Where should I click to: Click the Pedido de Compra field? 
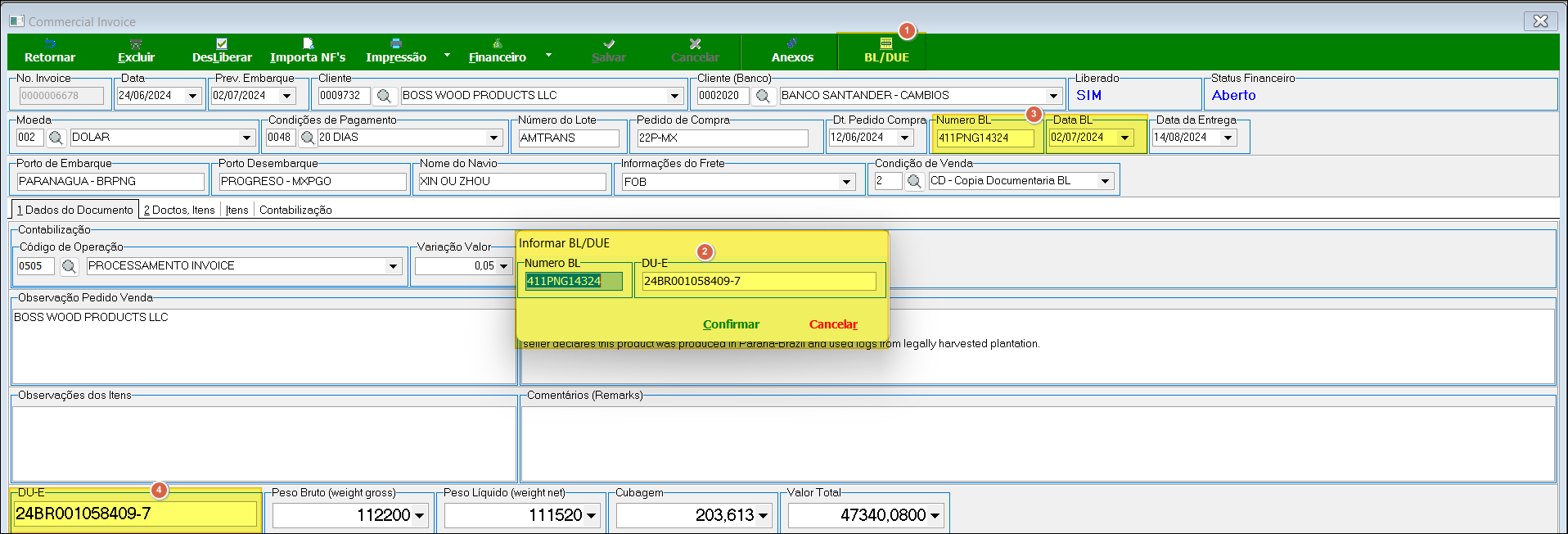click(723, 138)
